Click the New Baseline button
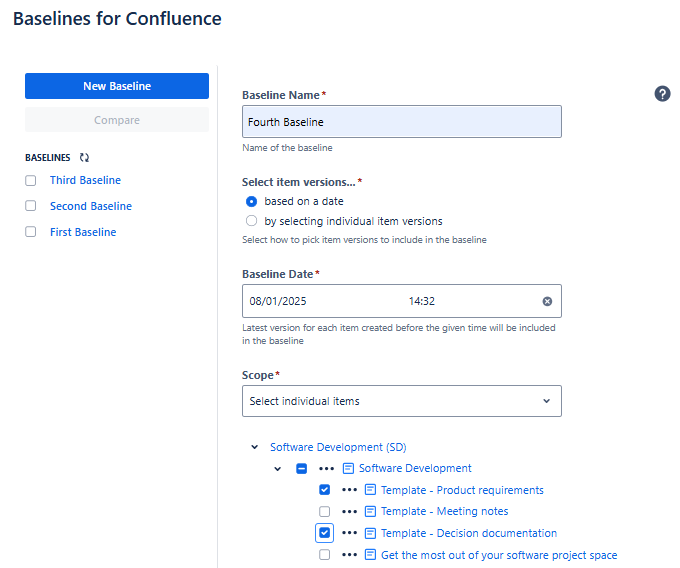The width and height of the screenshot is (680, 568). (x=117, y=86)
